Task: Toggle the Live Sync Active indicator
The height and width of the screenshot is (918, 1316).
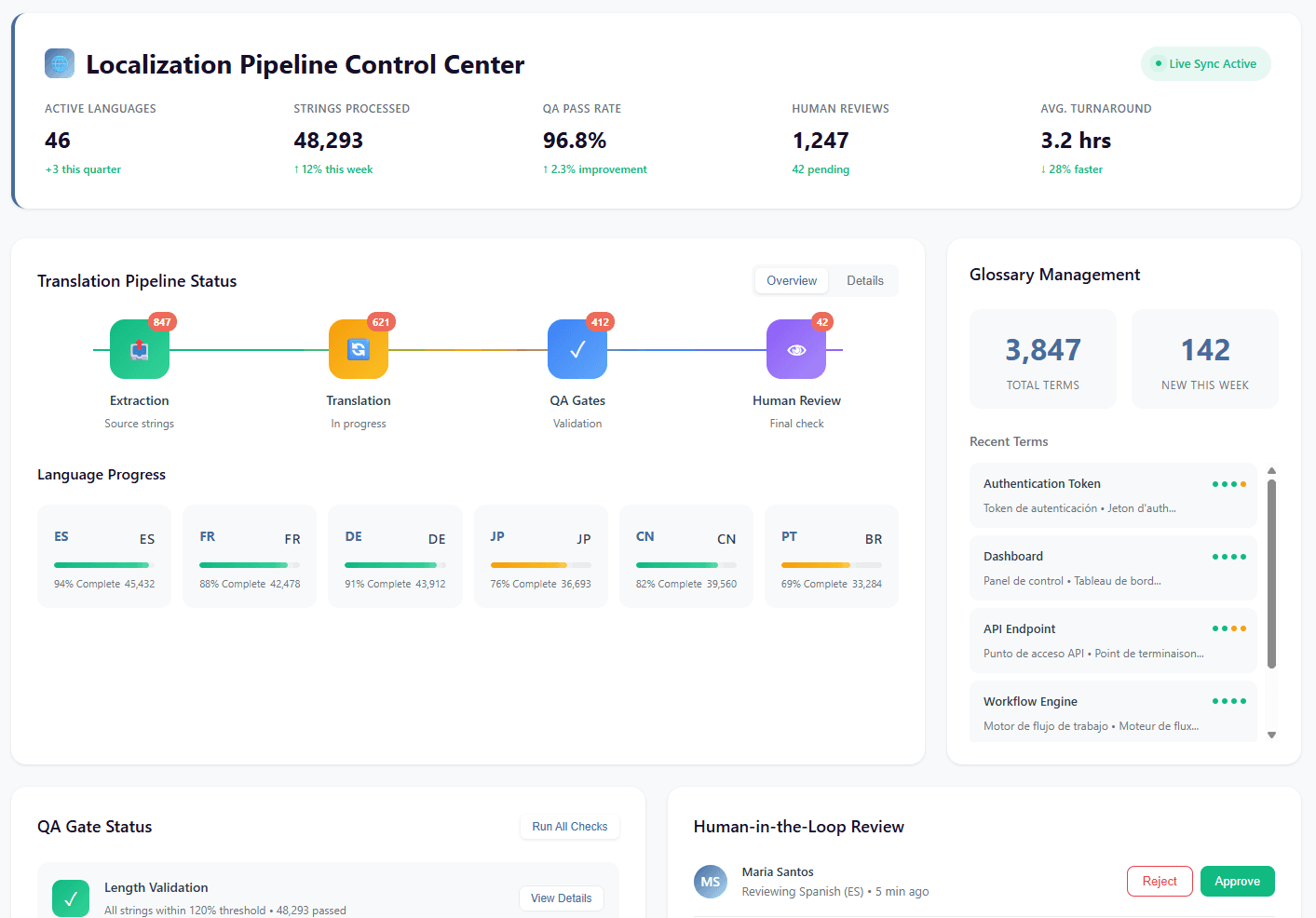Action: tap(1205, 64)
